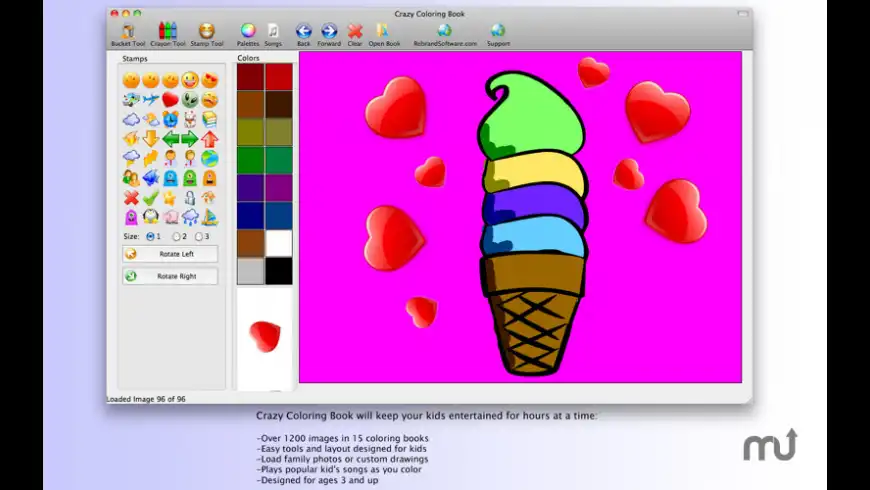Clear the current drawing
Image resolution: width=870 pixels, height=490 pixels.
pyautogui.click(x=354, y=31)
